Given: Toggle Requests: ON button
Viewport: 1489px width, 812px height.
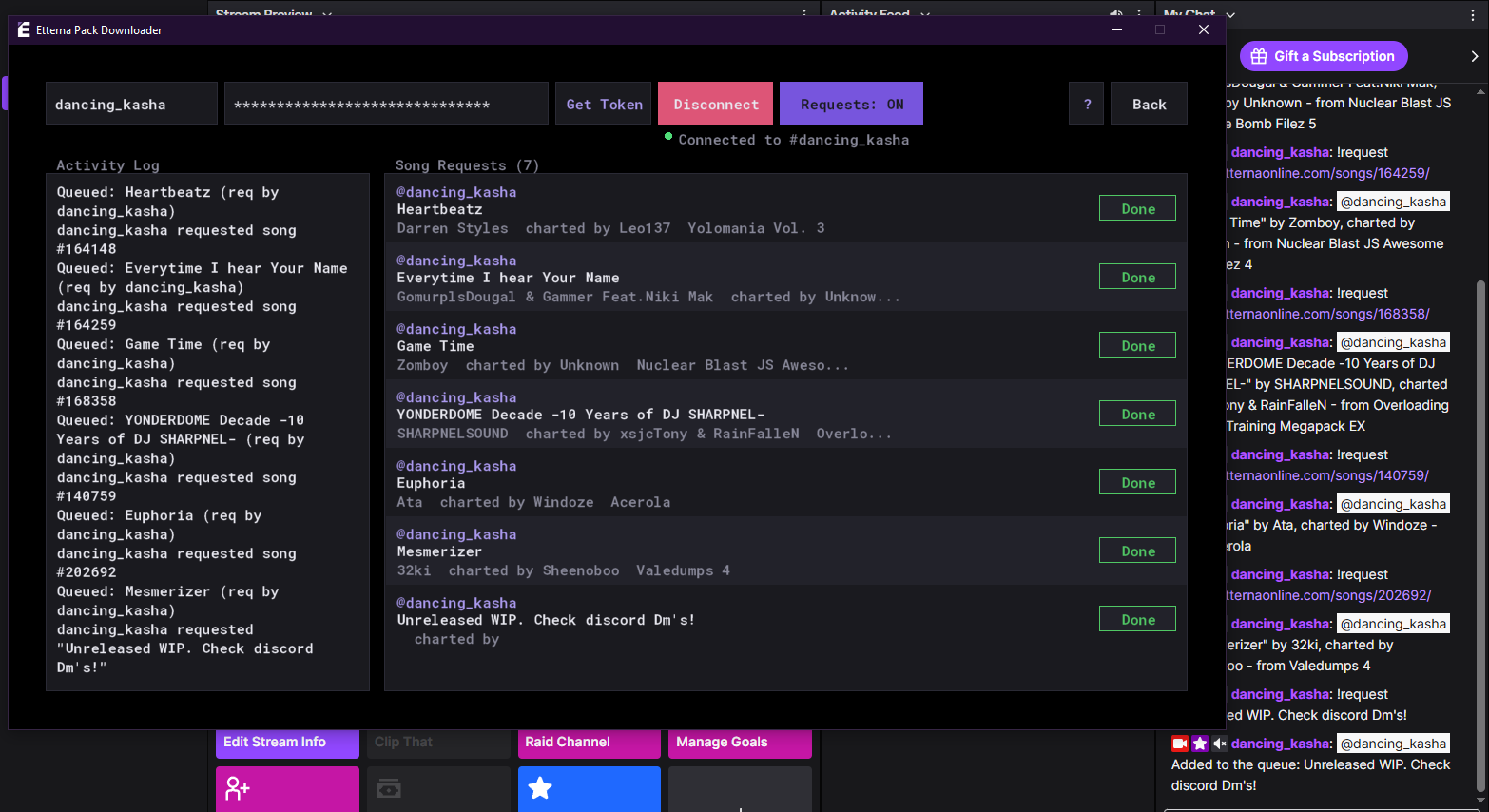Looking at the screenshot, I should (x=851, y=104).
